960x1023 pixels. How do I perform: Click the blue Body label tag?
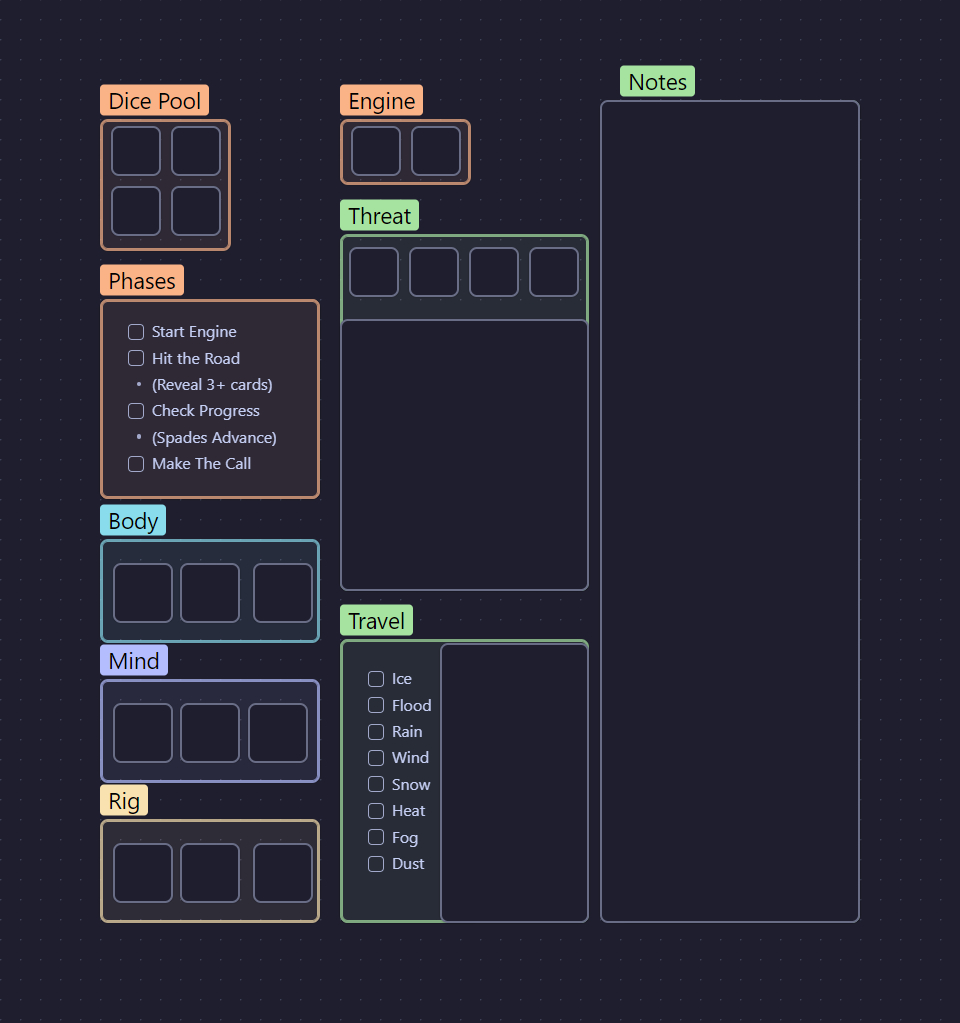coord(133,521)
